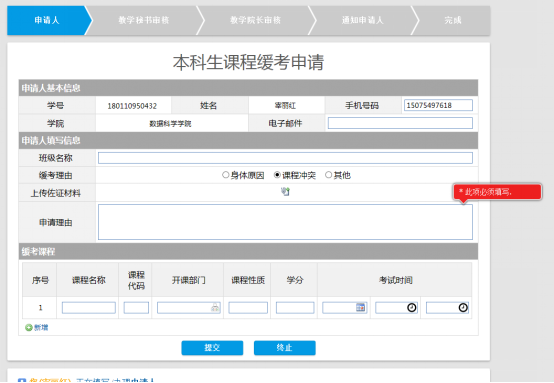Click the department picker icon in 开课部门 field

215,307
